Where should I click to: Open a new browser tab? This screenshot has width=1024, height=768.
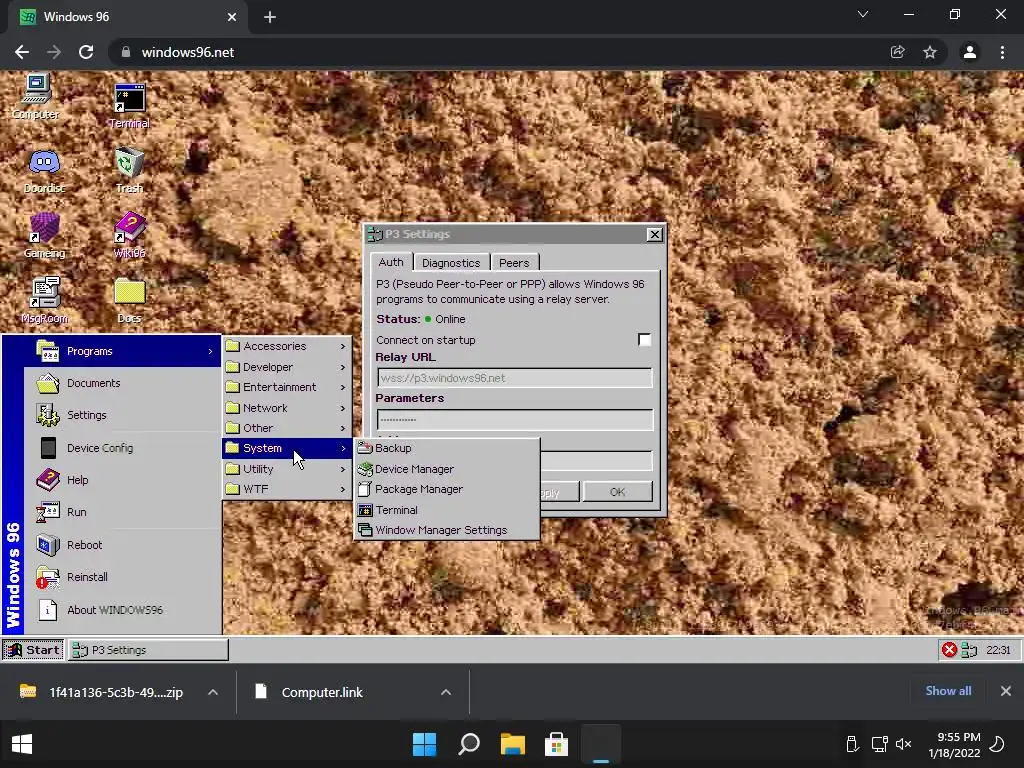[270, 17]
